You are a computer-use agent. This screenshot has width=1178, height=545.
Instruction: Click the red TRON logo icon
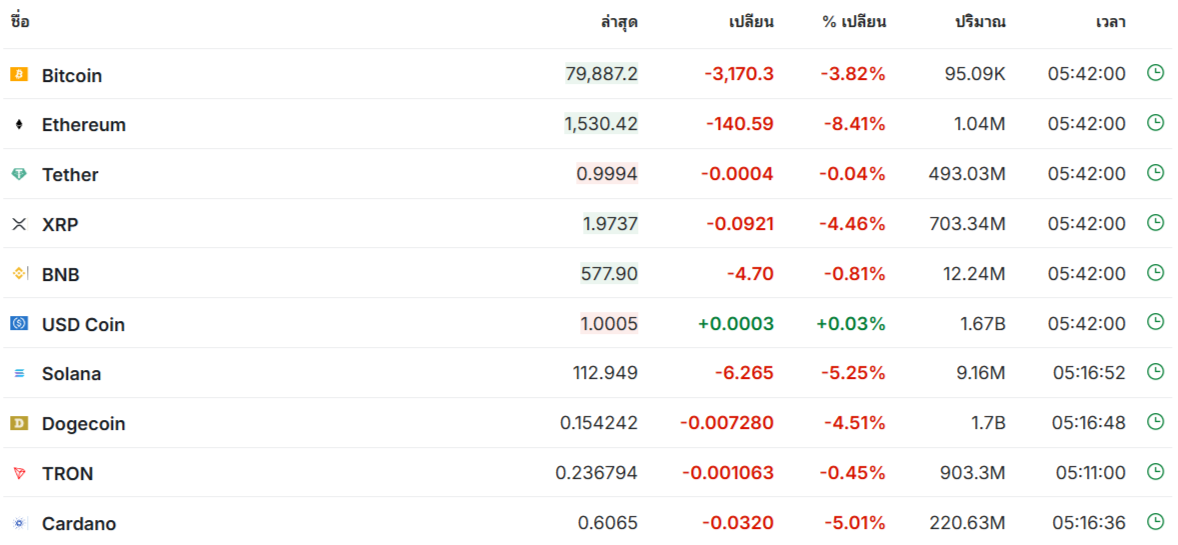point(19,473)
